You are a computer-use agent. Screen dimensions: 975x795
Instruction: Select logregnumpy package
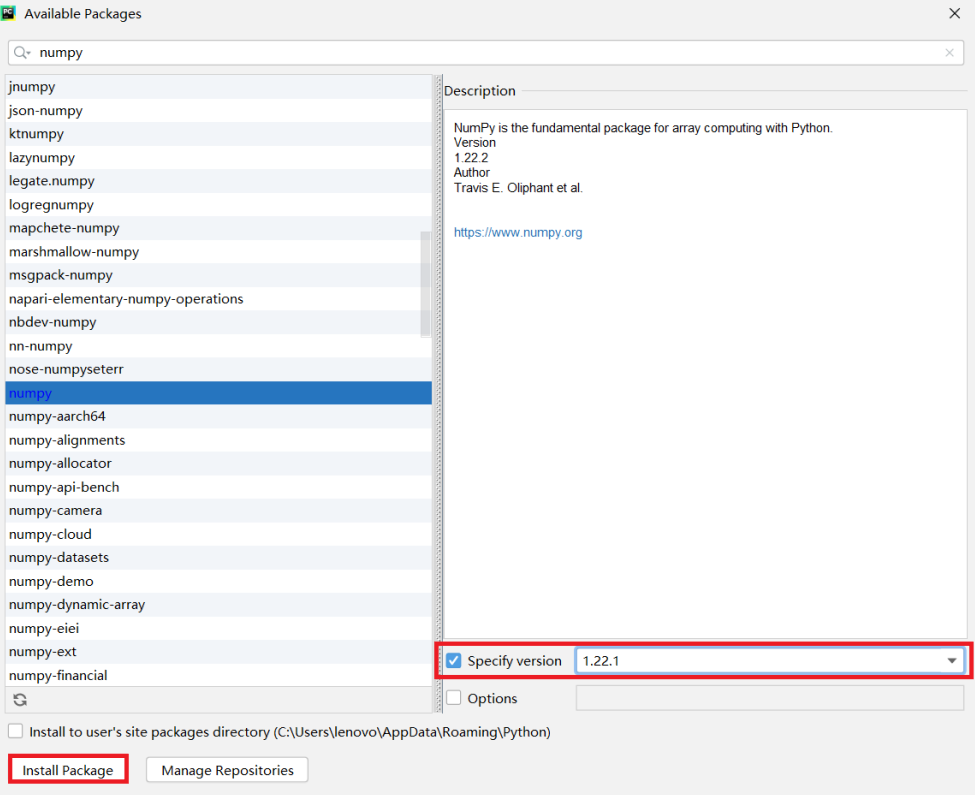point(218,204)
